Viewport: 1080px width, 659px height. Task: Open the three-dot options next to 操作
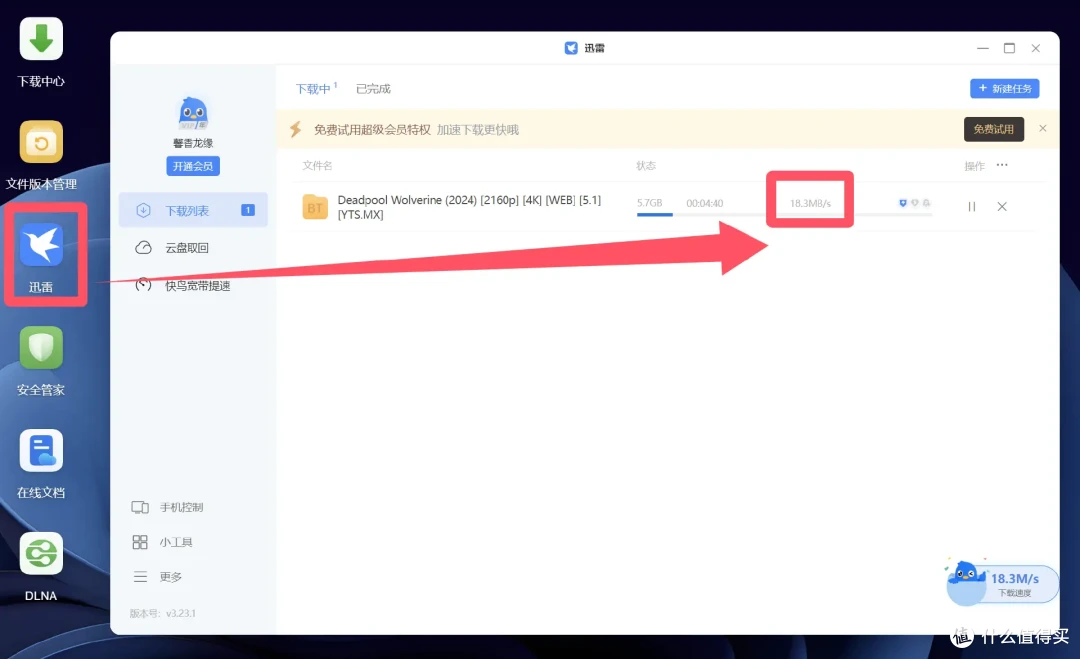(1002, 165)
